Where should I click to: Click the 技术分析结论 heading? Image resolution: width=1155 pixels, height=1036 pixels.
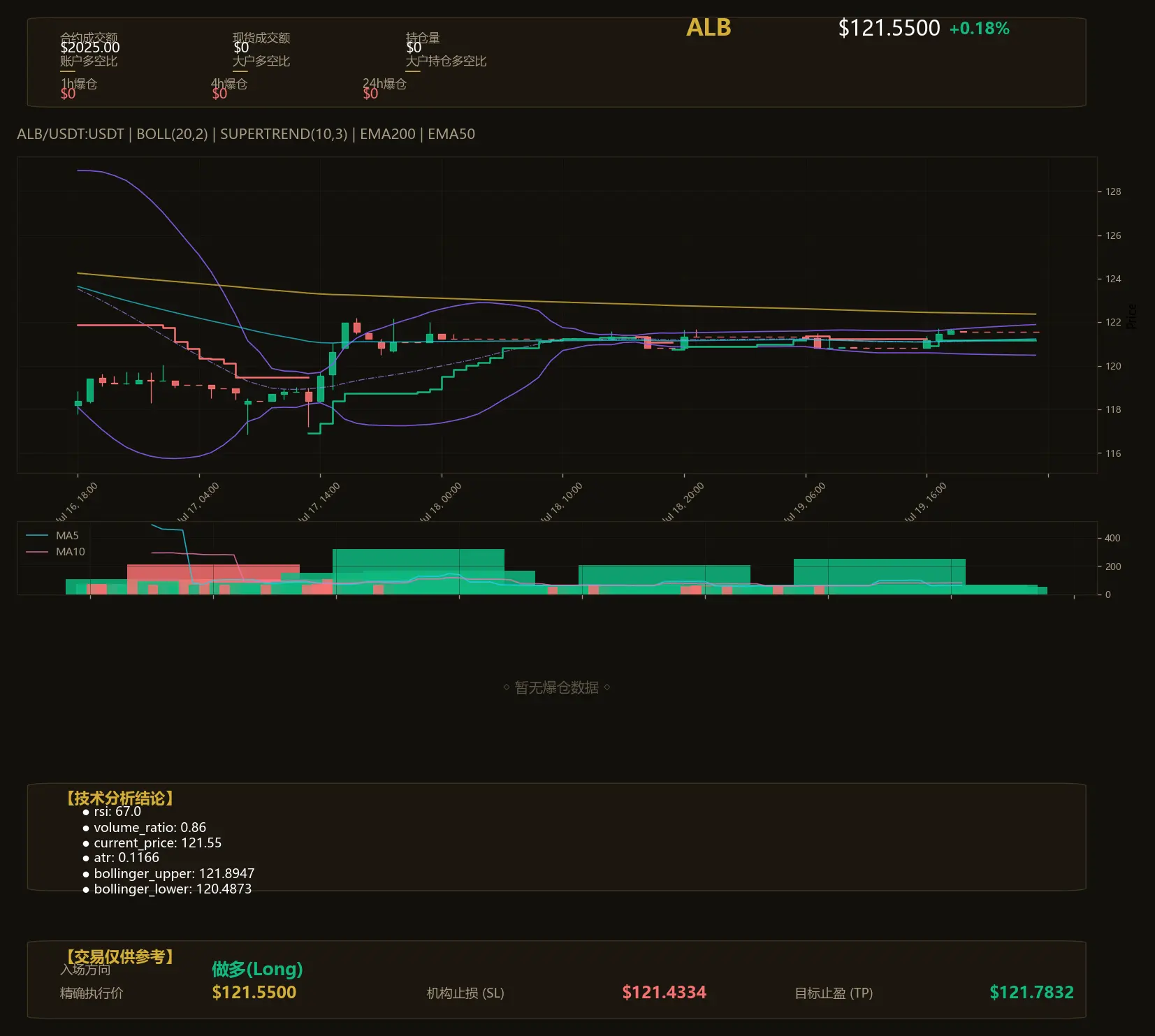coord(119,798)
